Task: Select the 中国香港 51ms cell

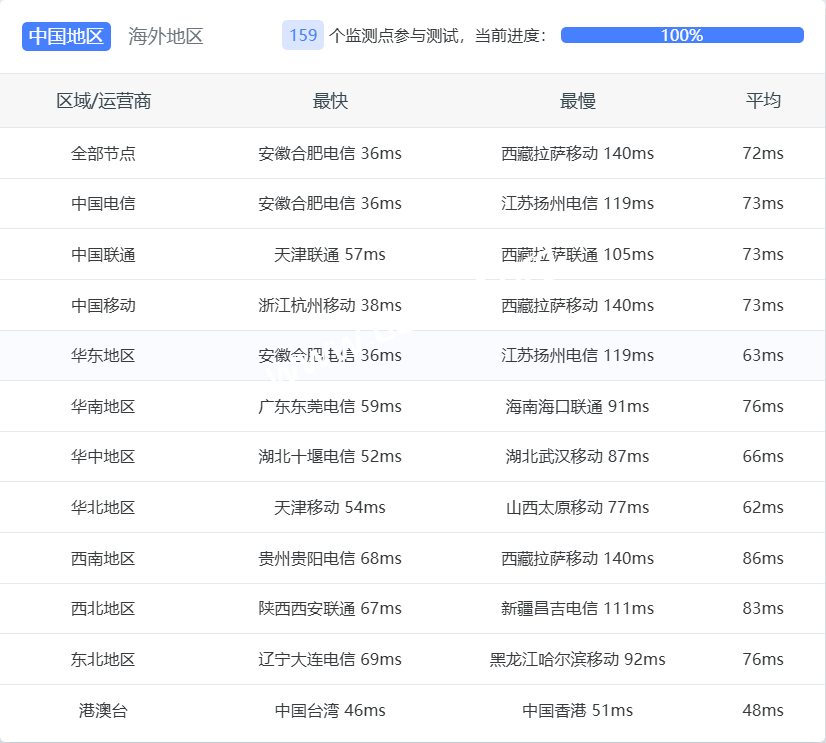Action: [577, 710]
